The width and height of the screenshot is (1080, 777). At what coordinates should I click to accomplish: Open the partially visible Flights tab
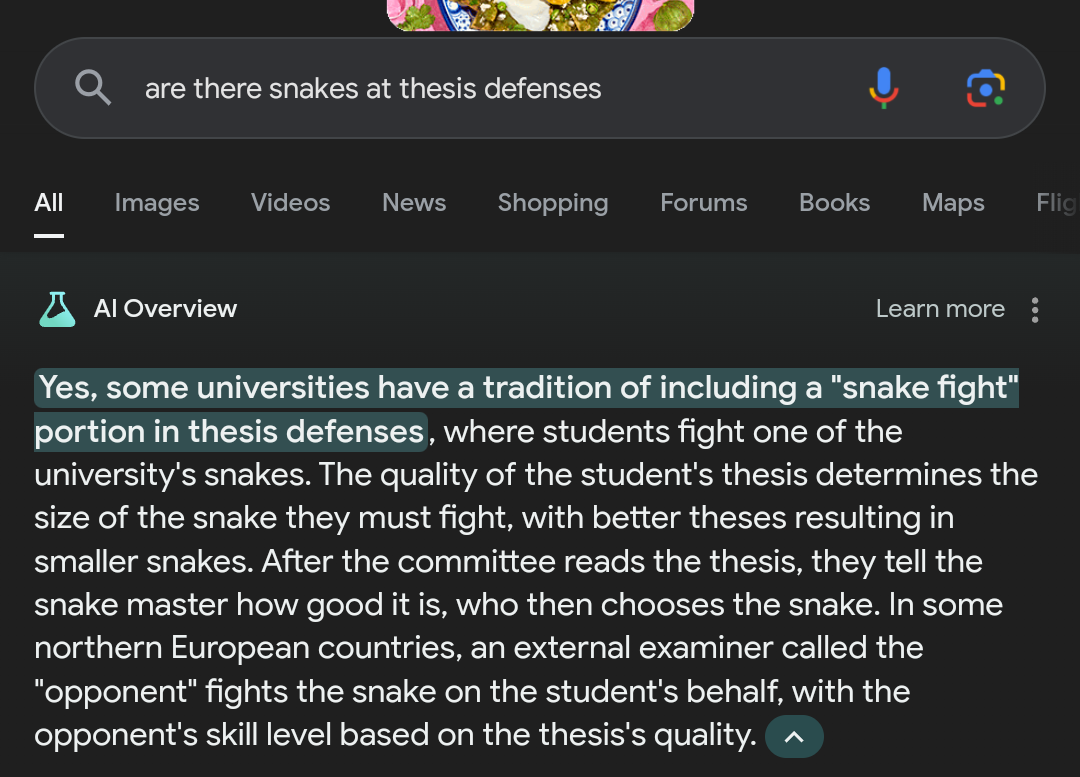(x=1056, y=203)
